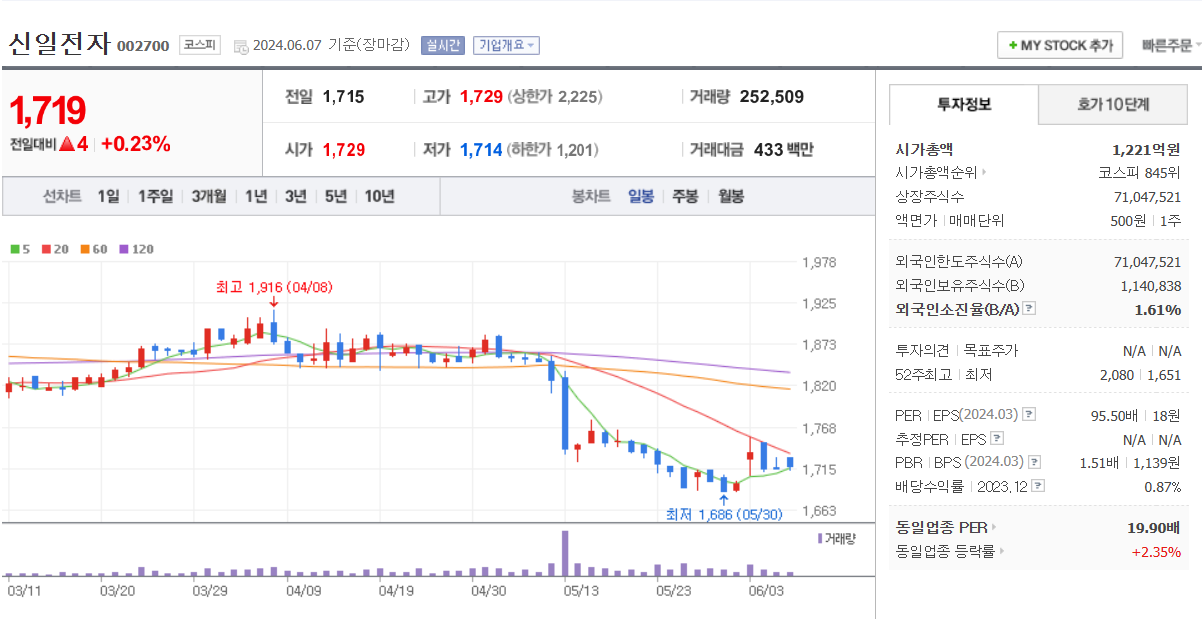Image resolution: width=1203 pixels, height=619 pixels.
Task: Click the 배당수익률 0.87% value
Action: [1163, 486]
